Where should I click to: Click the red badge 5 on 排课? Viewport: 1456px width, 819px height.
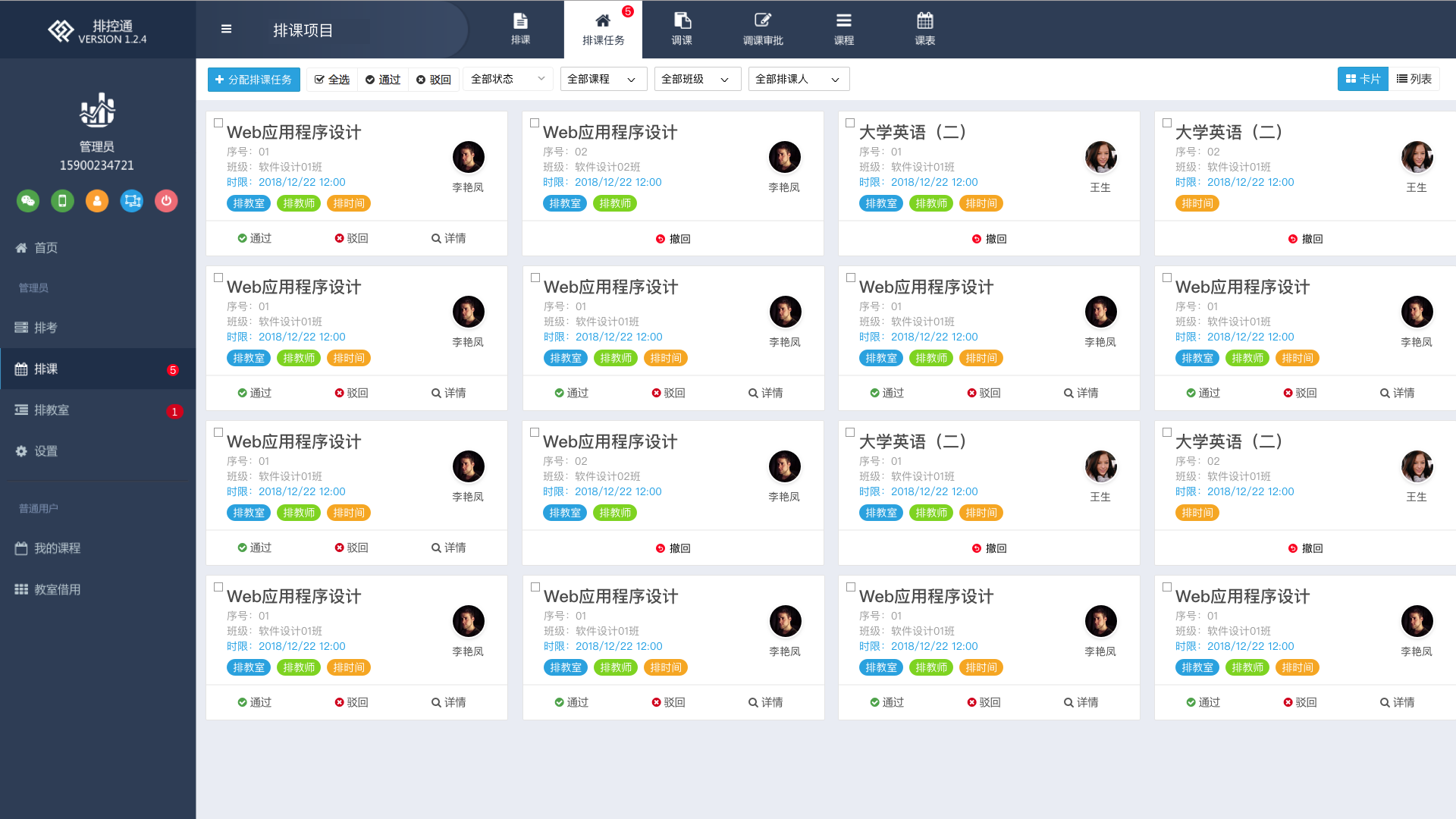[173, 370]
